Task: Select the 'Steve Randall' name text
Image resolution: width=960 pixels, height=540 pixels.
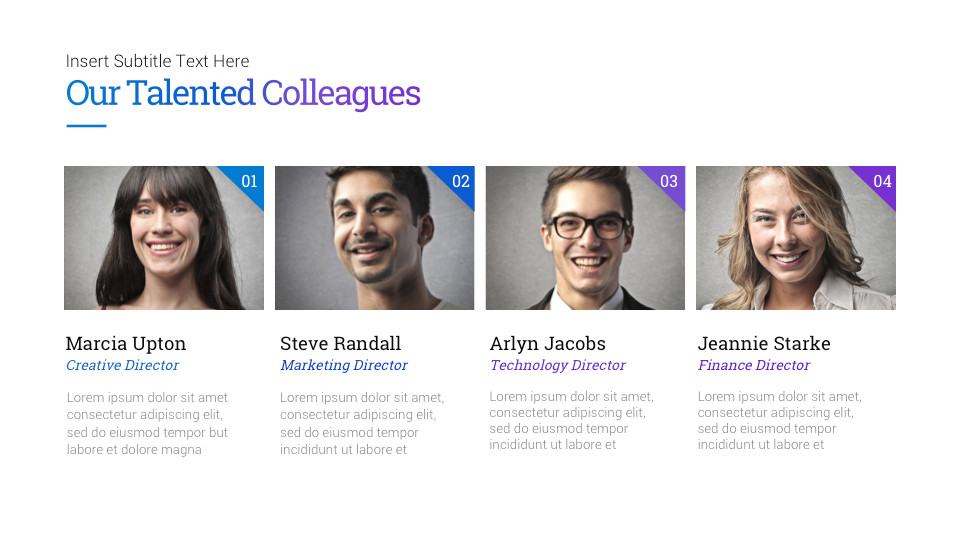Action: point(340,344)
